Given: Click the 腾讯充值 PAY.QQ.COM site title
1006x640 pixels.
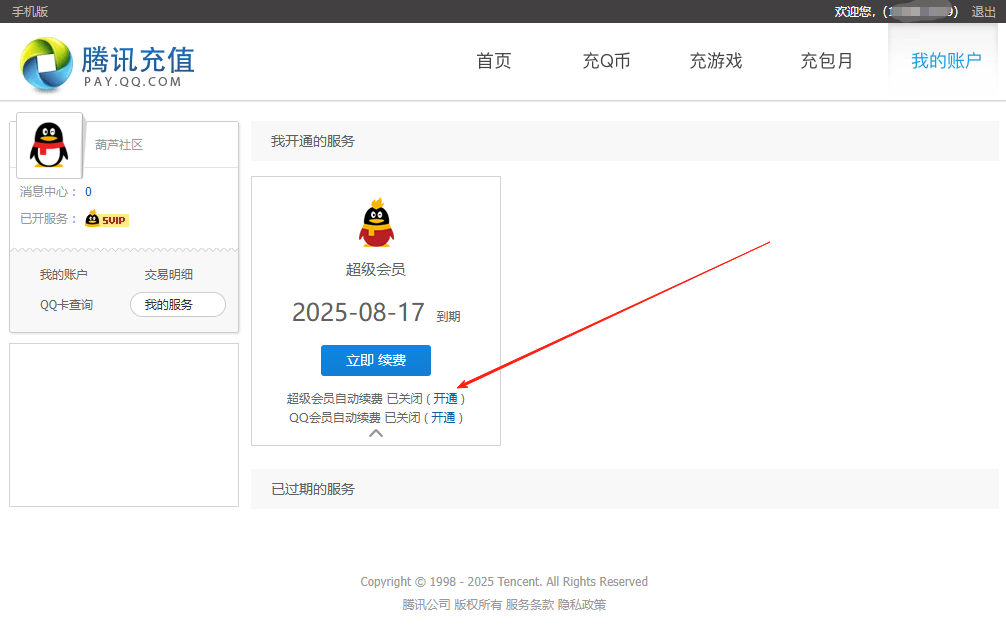Looking at the screenshot, I should point(138,66).
